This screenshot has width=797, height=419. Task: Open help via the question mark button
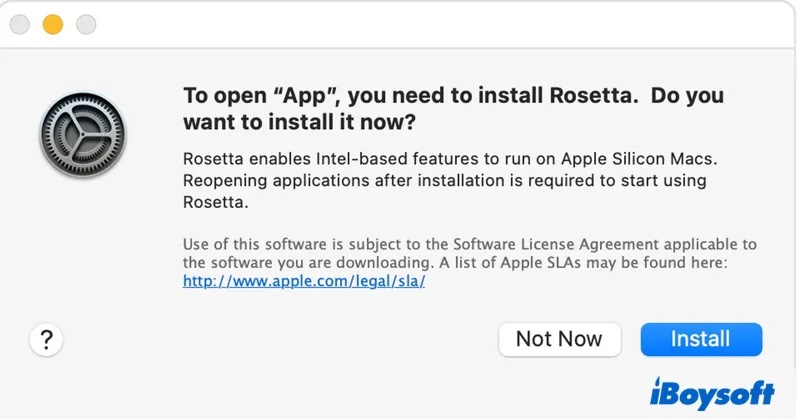pyautogui.click(x=46, y=340)
